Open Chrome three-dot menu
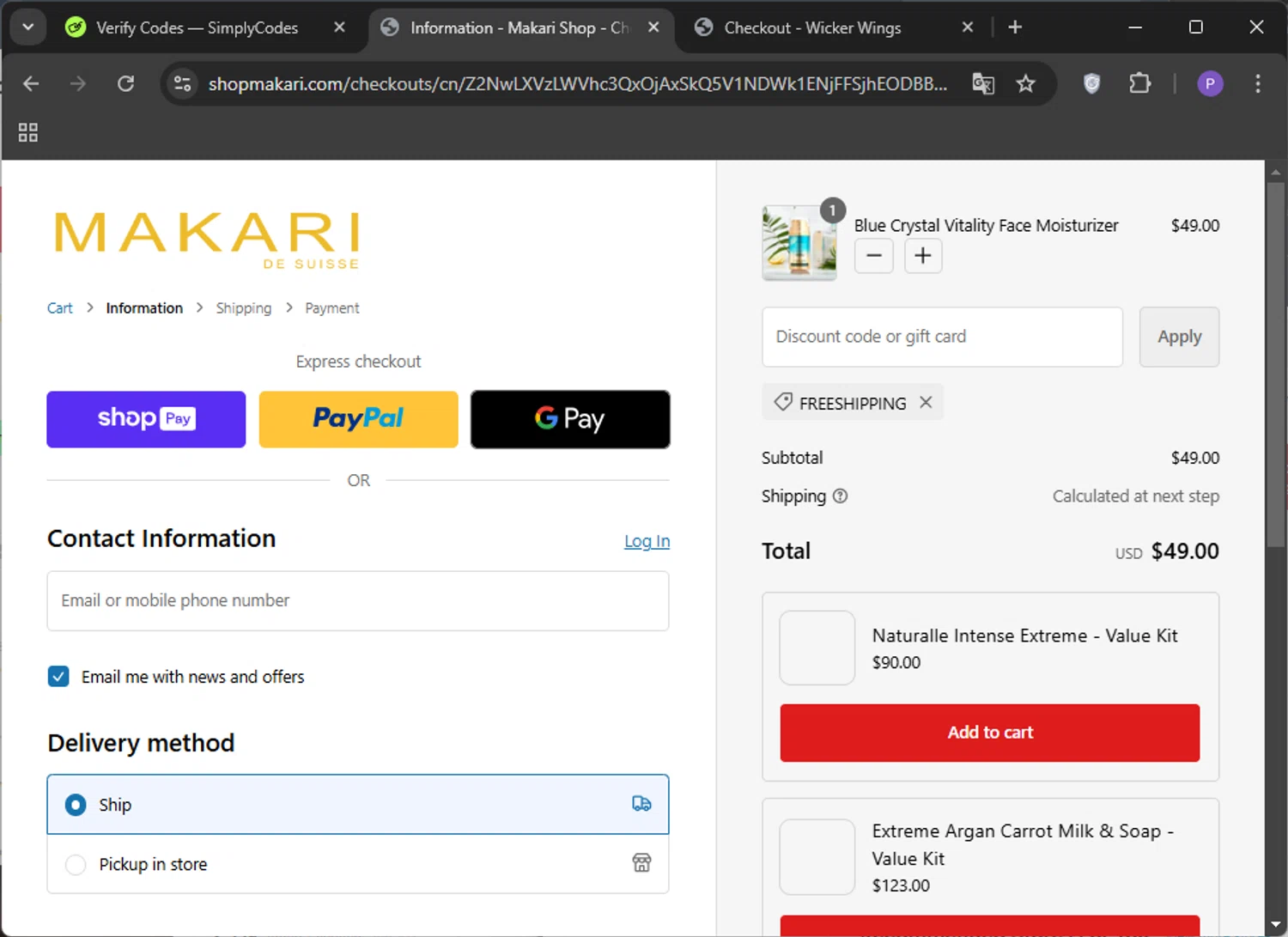Image resolution: width=1288 pixels, height=937 pixels. click(1257, 83)
